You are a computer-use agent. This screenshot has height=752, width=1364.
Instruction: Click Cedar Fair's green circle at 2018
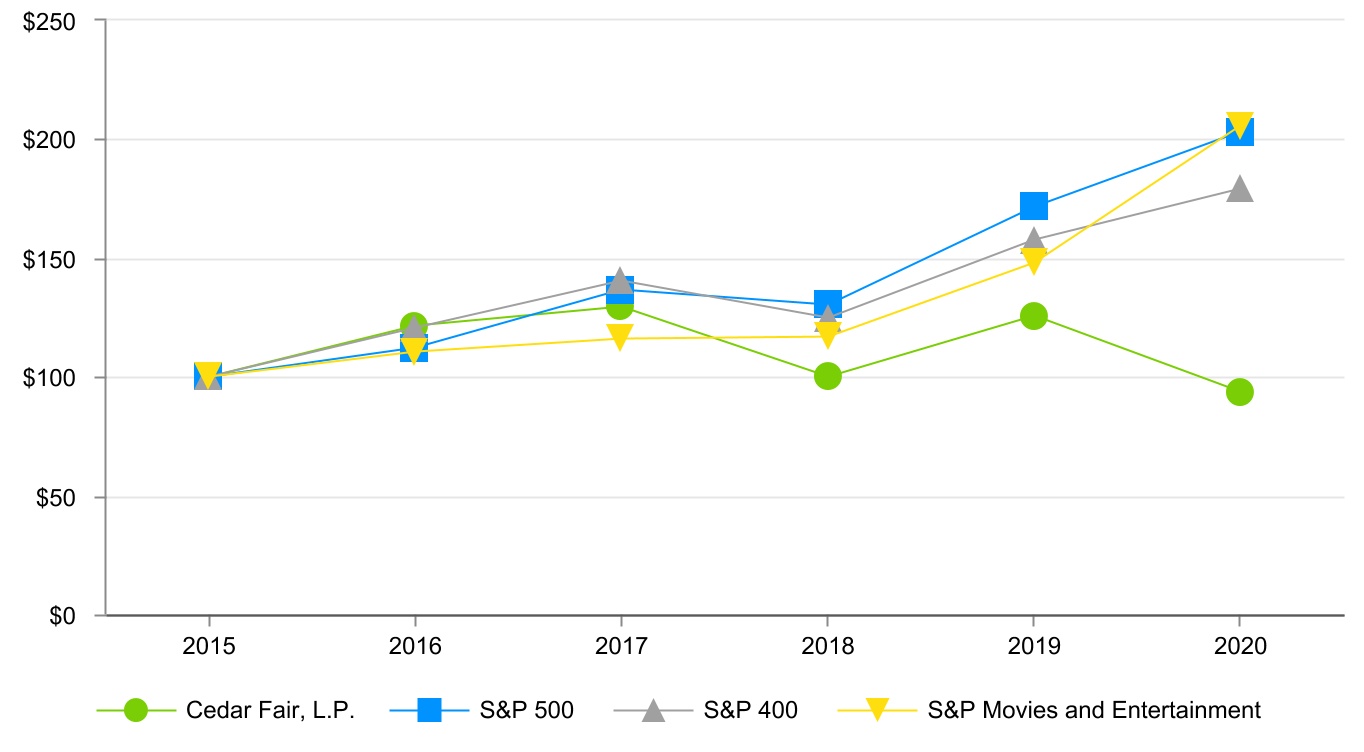tap(827, 376)
